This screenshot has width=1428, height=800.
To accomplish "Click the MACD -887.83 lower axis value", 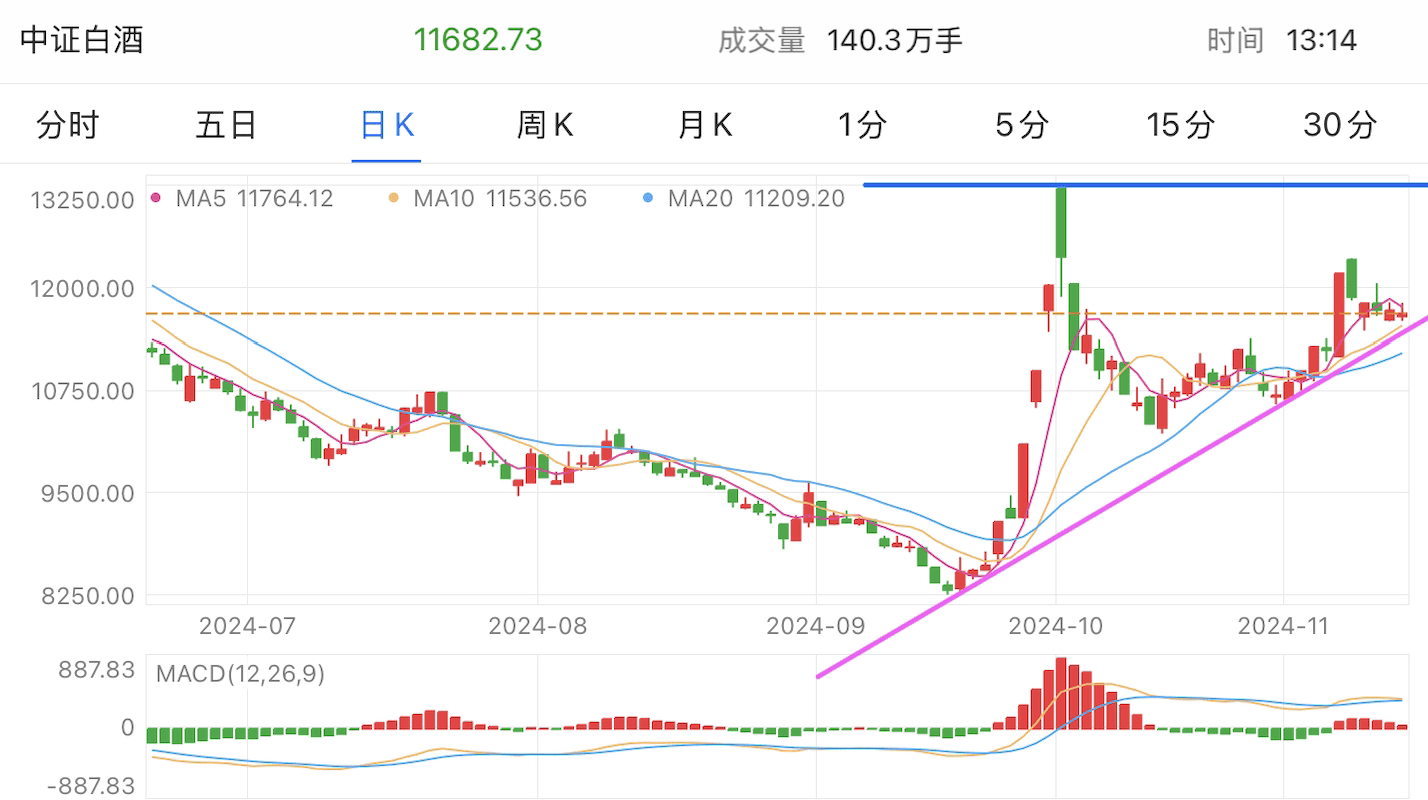I will pyautogui.click(x=90, y=786).
